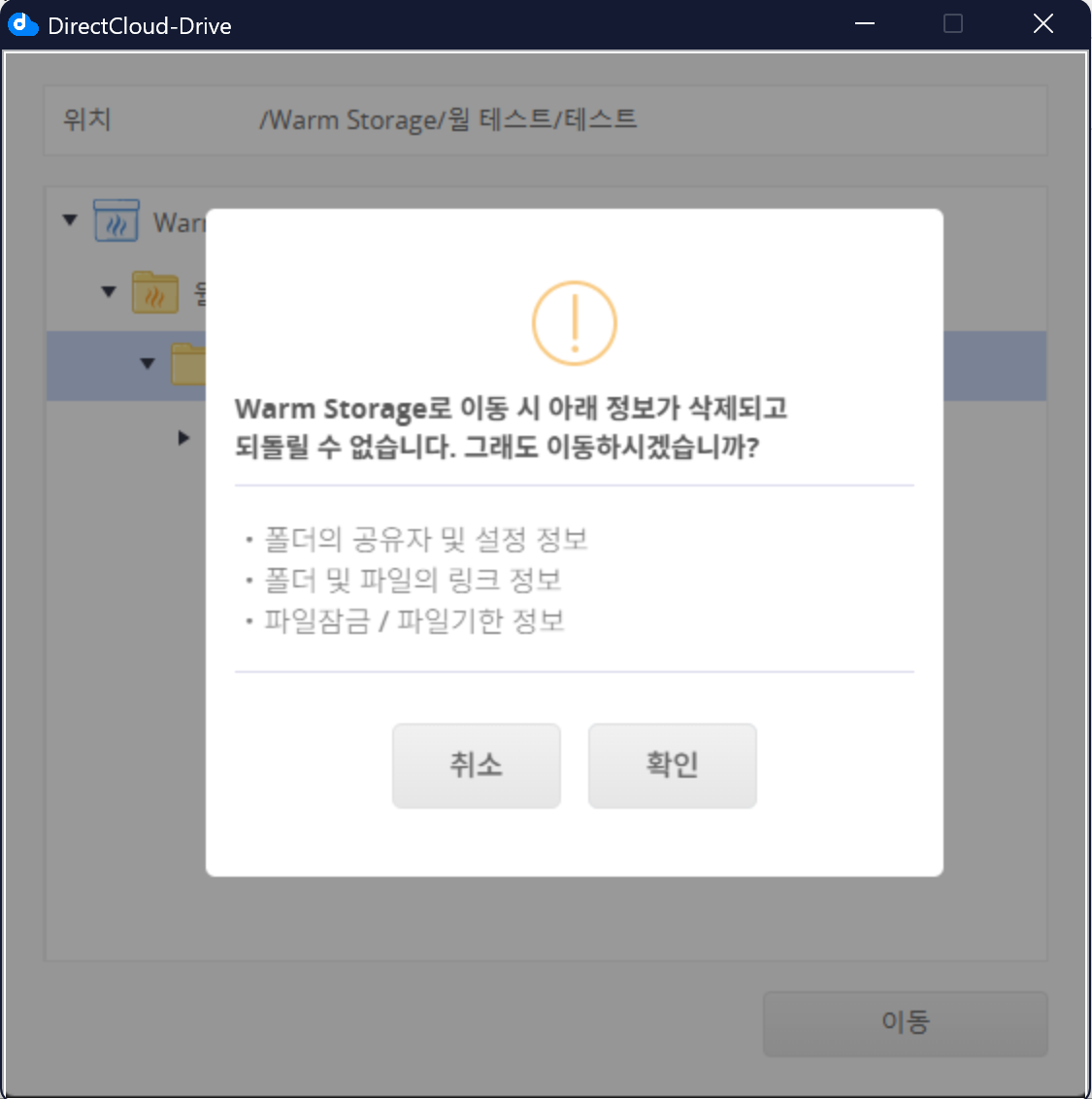The image size is (1092, 1099).
Task: Click the location path /Warm Storage/웜 테스트/테스트
Action: tap(448, 119)
